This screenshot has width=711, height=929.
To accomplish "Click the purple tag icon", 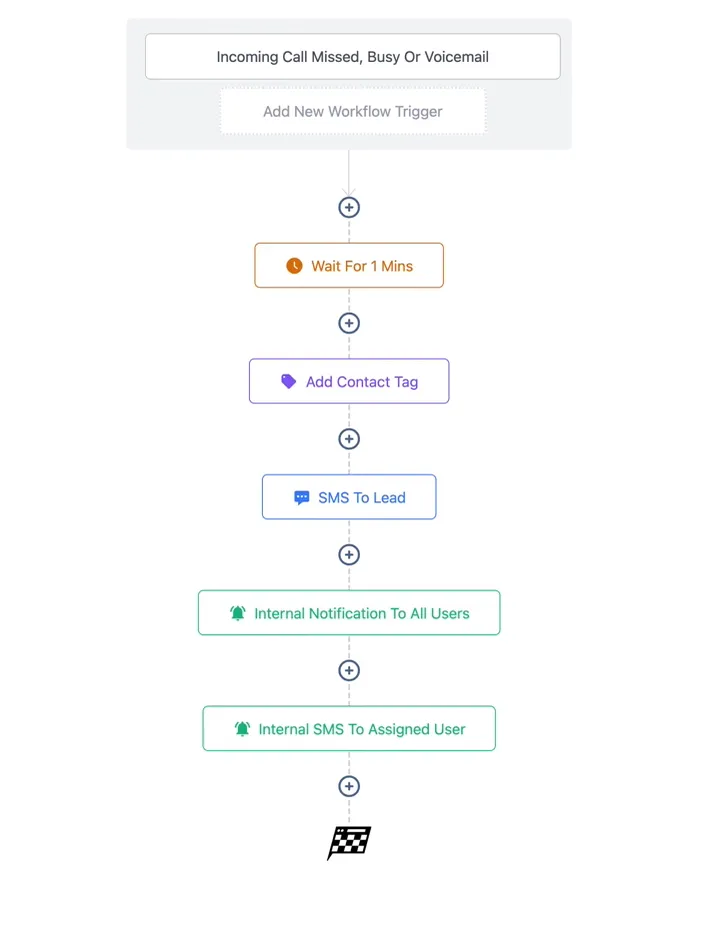I will [x=289, y=382].
